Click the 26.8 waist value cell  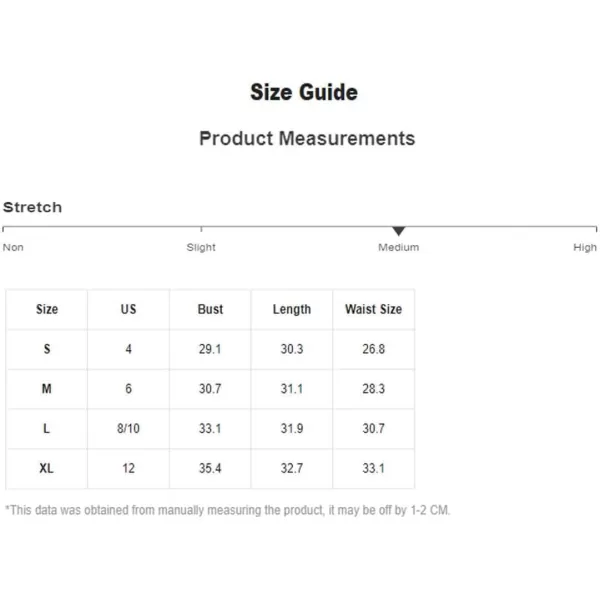(373, 349)
